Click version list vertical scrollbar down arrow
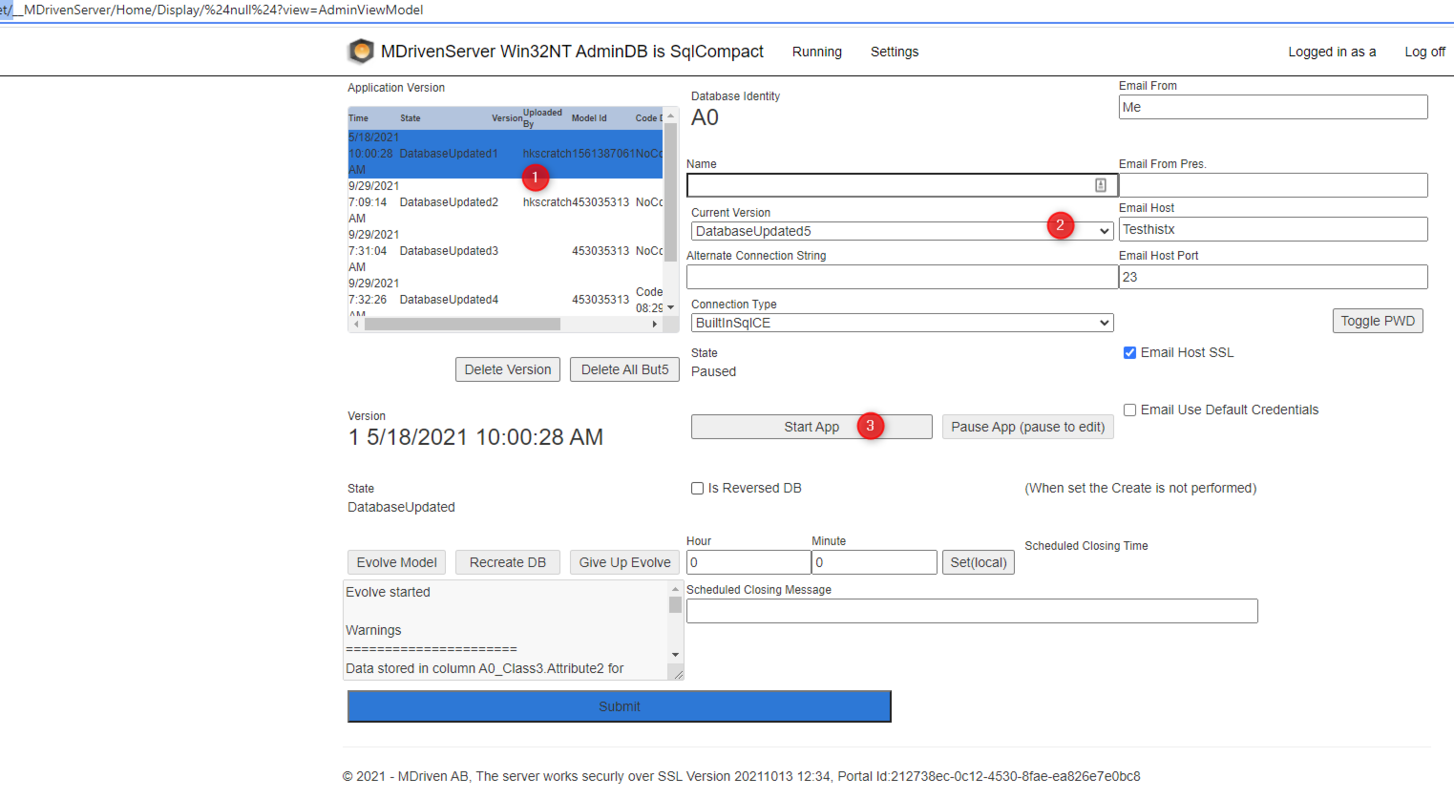This screenshot has width=1454, height=799. [671, 308]
